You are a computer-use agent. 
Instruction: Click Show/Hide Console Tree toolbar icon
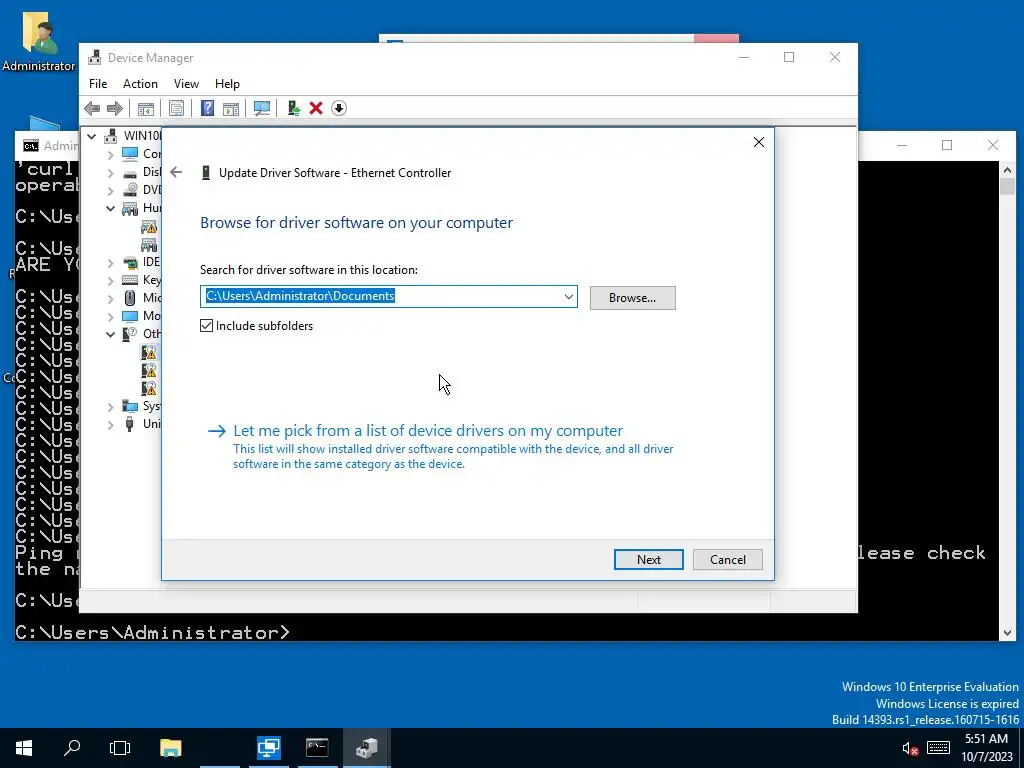[x=146, y=108]
